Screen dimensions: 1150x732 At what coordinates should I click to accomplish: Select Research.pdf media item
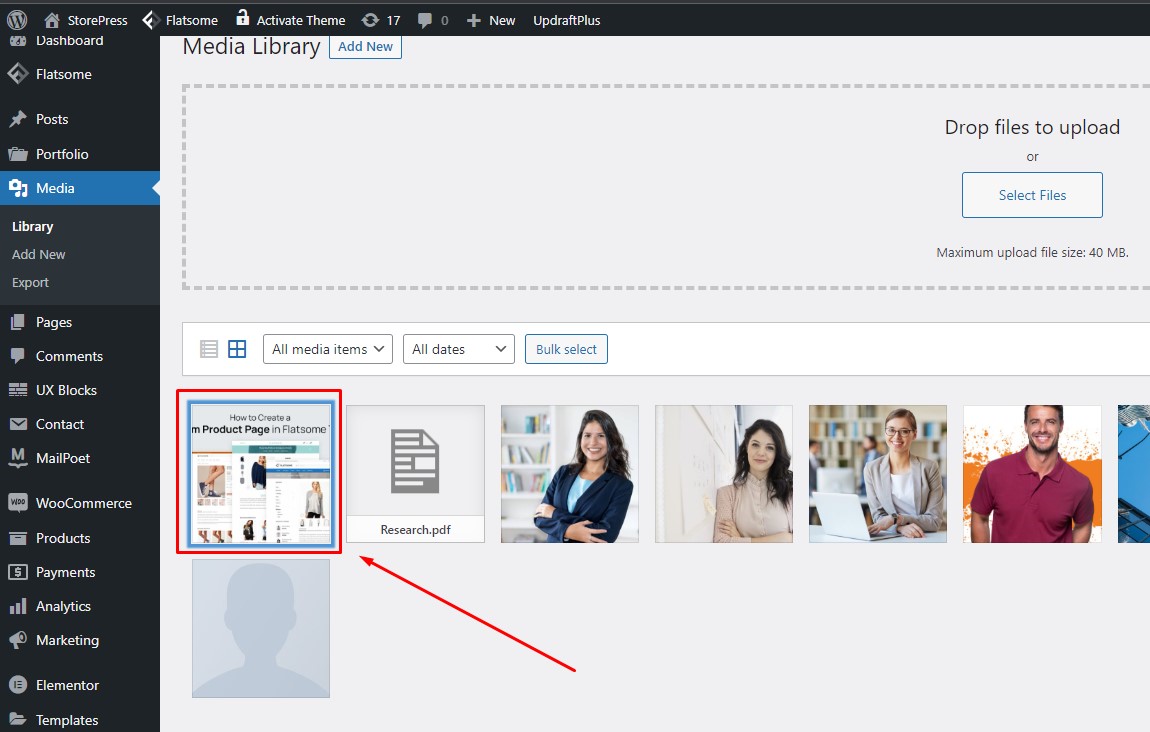[x=415, y=474]
